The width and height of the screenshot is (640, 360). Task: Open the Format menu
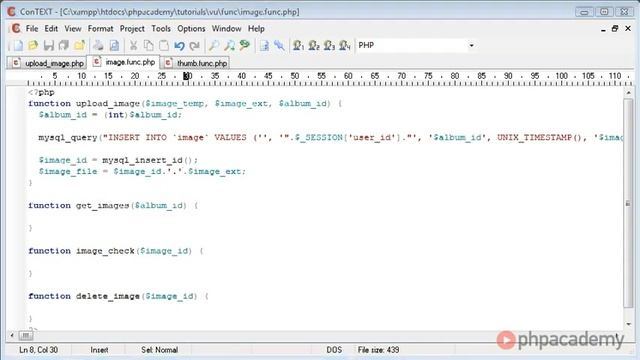100,29
